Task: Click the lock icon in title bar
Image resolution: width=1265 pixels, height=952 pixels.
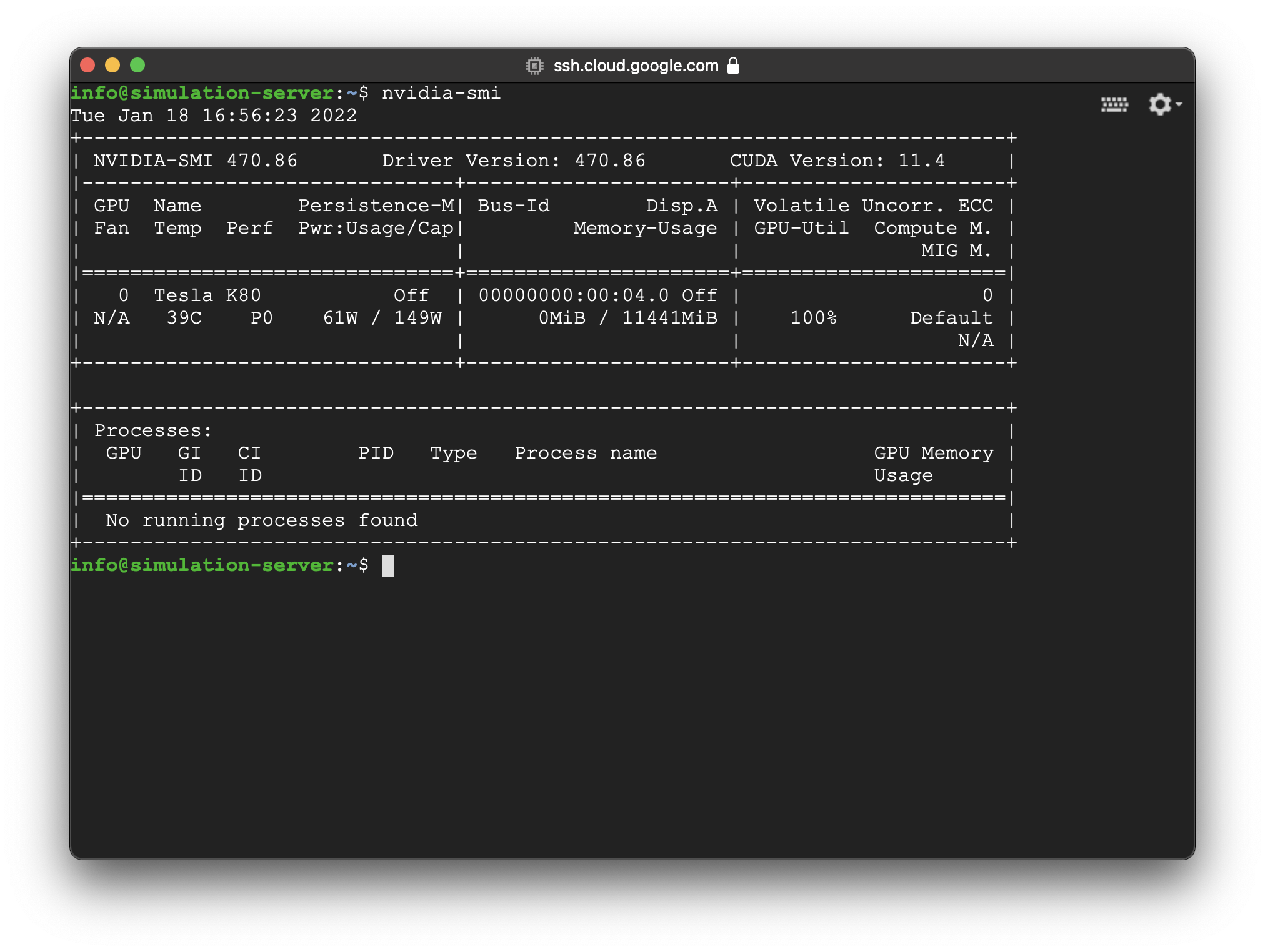Action: pyautogui.click(x=734, y=66)
